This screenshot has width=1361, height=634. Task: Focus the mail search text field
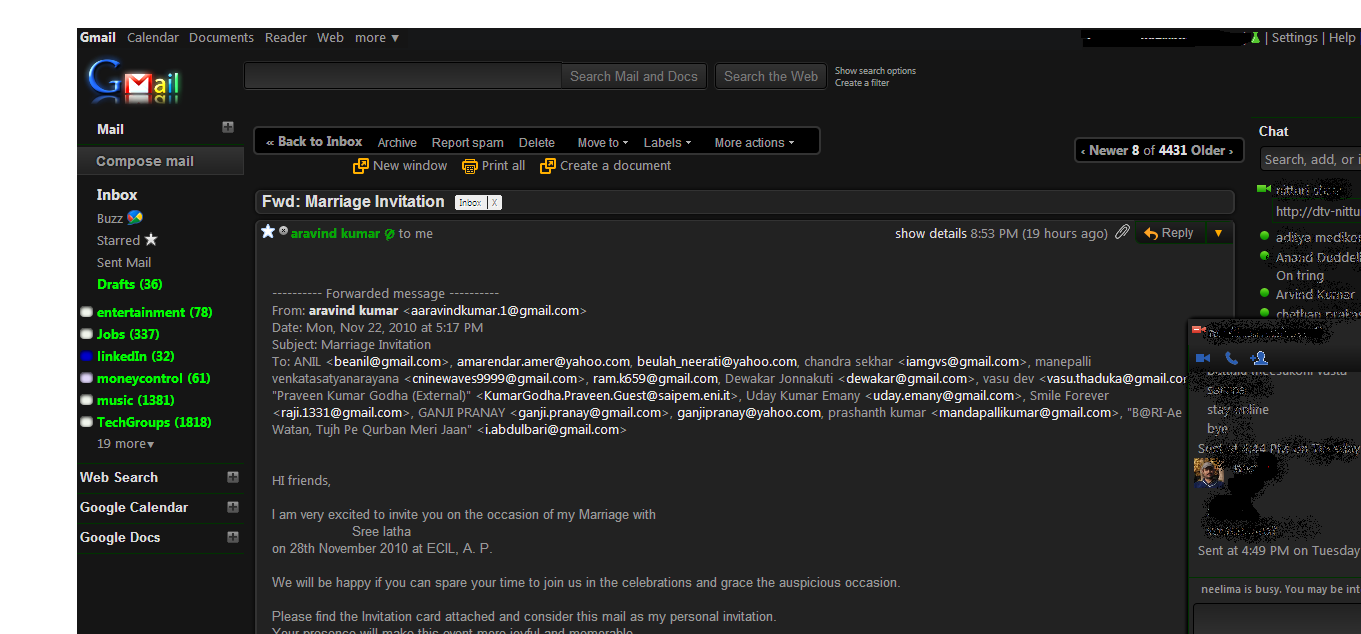pos(403,76)
